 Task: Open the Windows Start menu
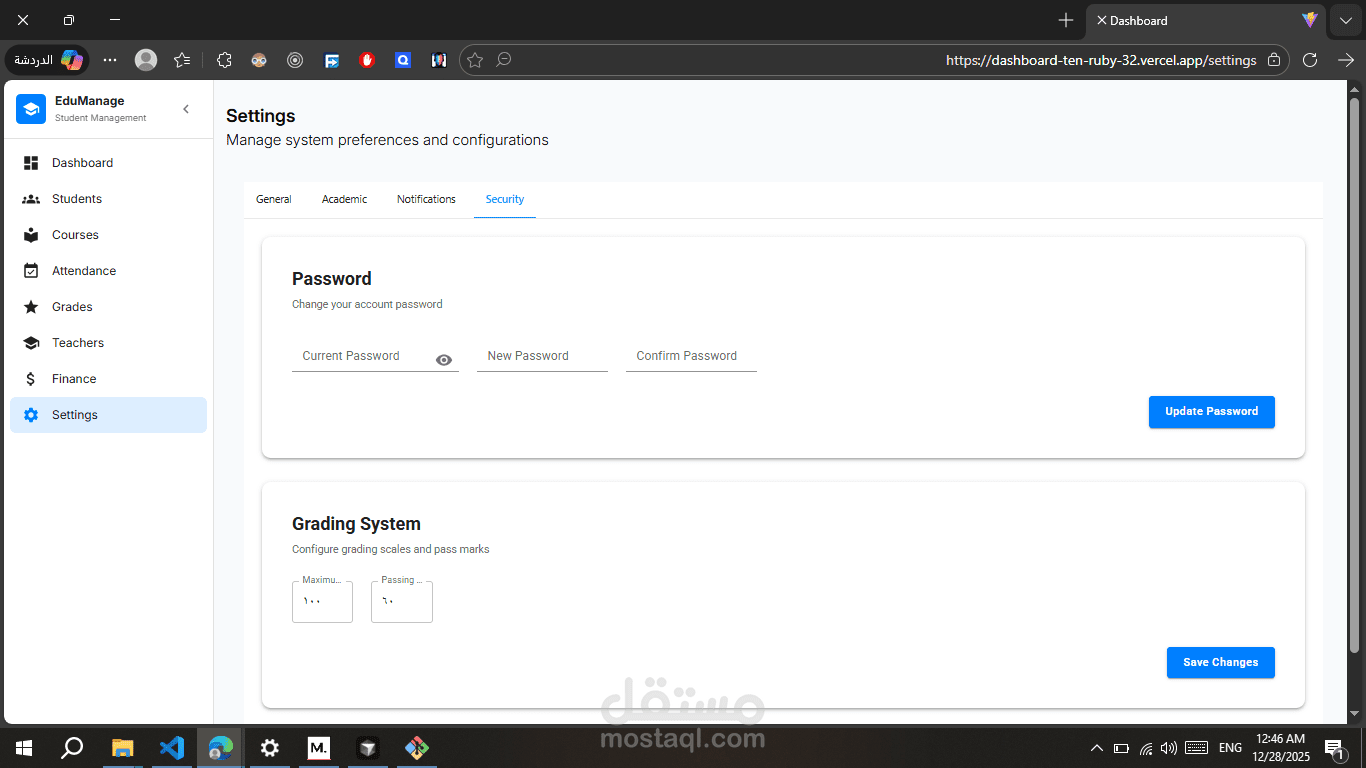[24, 747]
